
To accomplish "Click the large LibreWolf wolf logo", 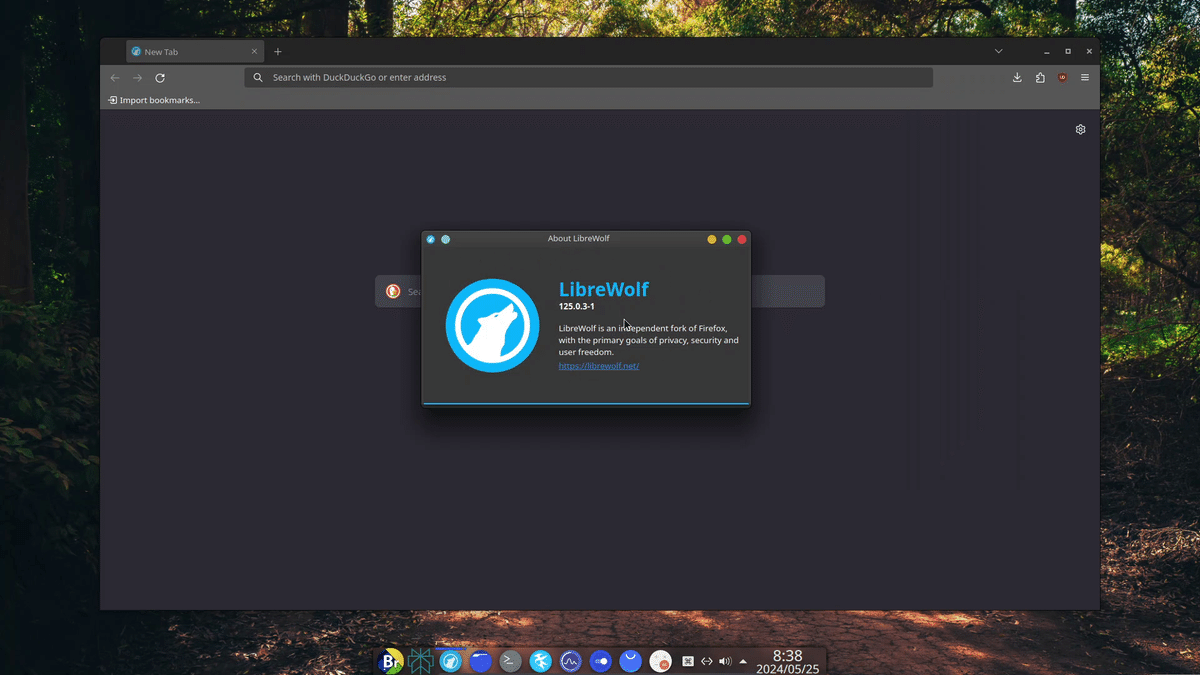I will click(492, 326).
